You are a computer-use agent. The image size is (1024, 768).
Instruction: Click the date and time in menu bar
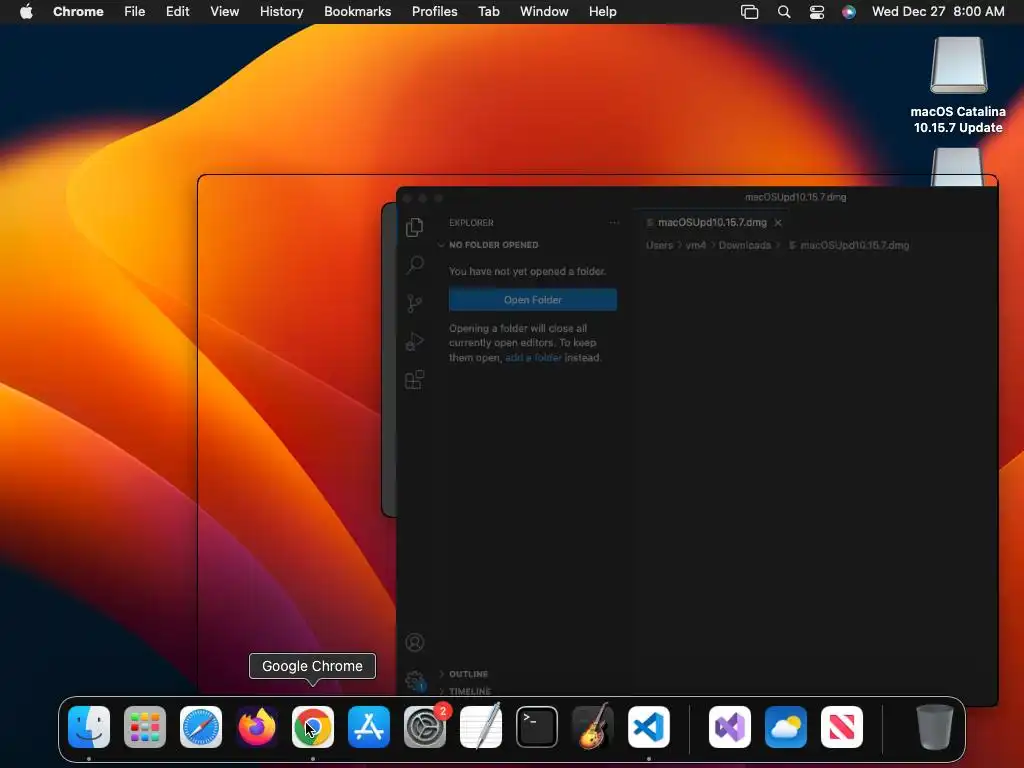point(938,12)
